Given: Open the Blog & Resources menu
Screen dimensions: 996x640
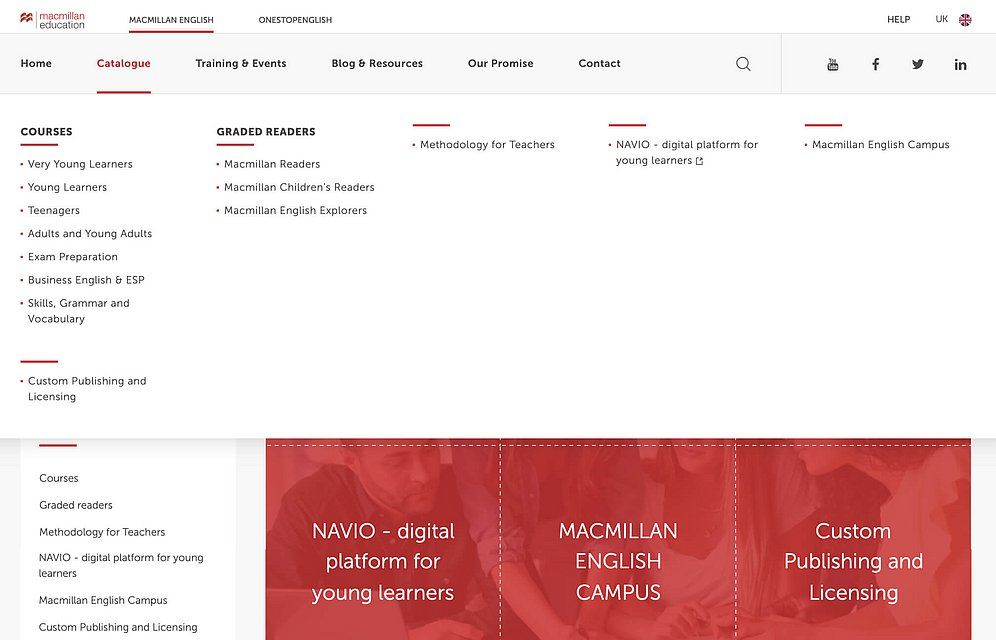Looking at the screenshot, I should [x=377, y=64].
